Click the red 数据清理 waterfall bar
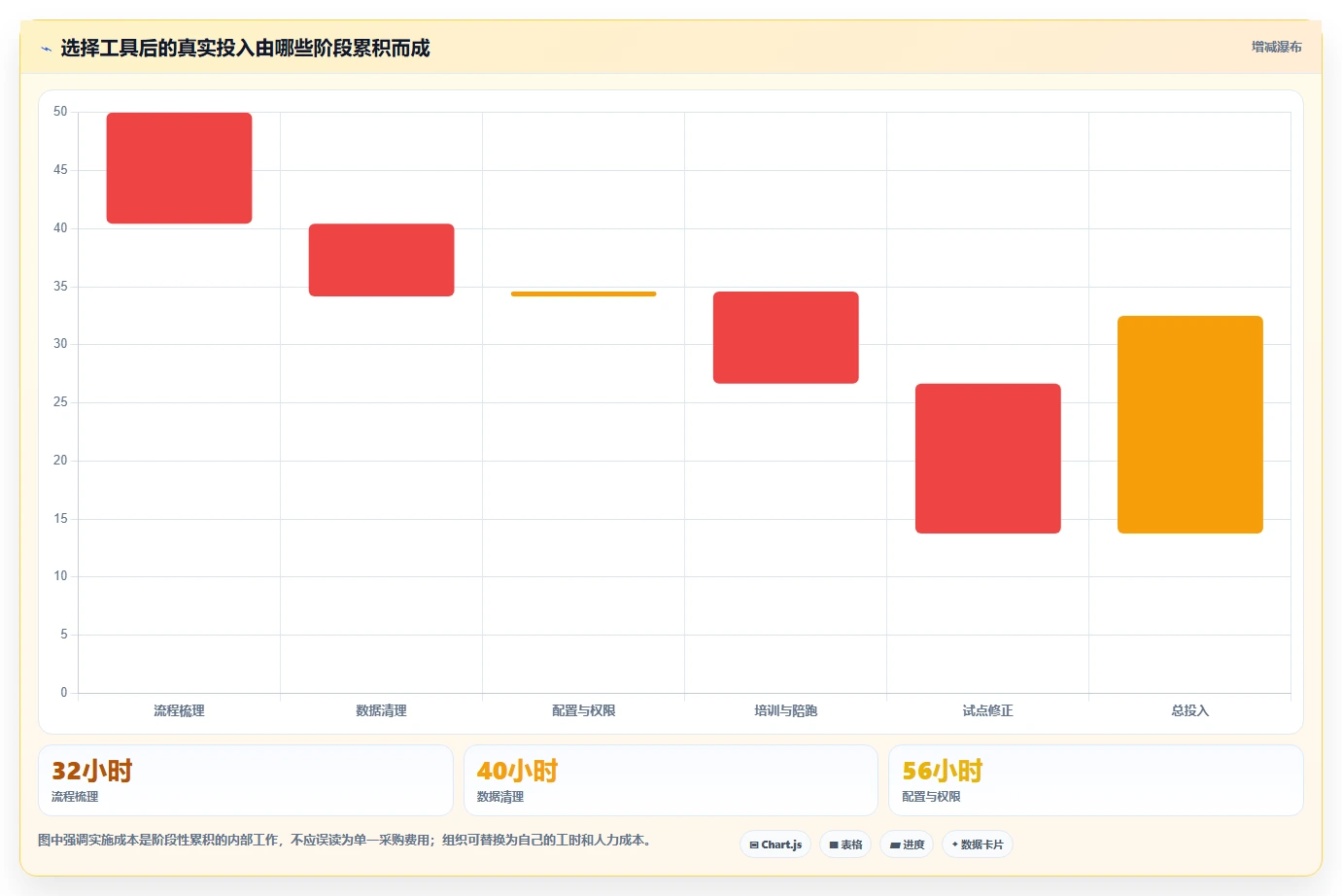The width and height of the screenshot is (1342, 896). point(382,259)
